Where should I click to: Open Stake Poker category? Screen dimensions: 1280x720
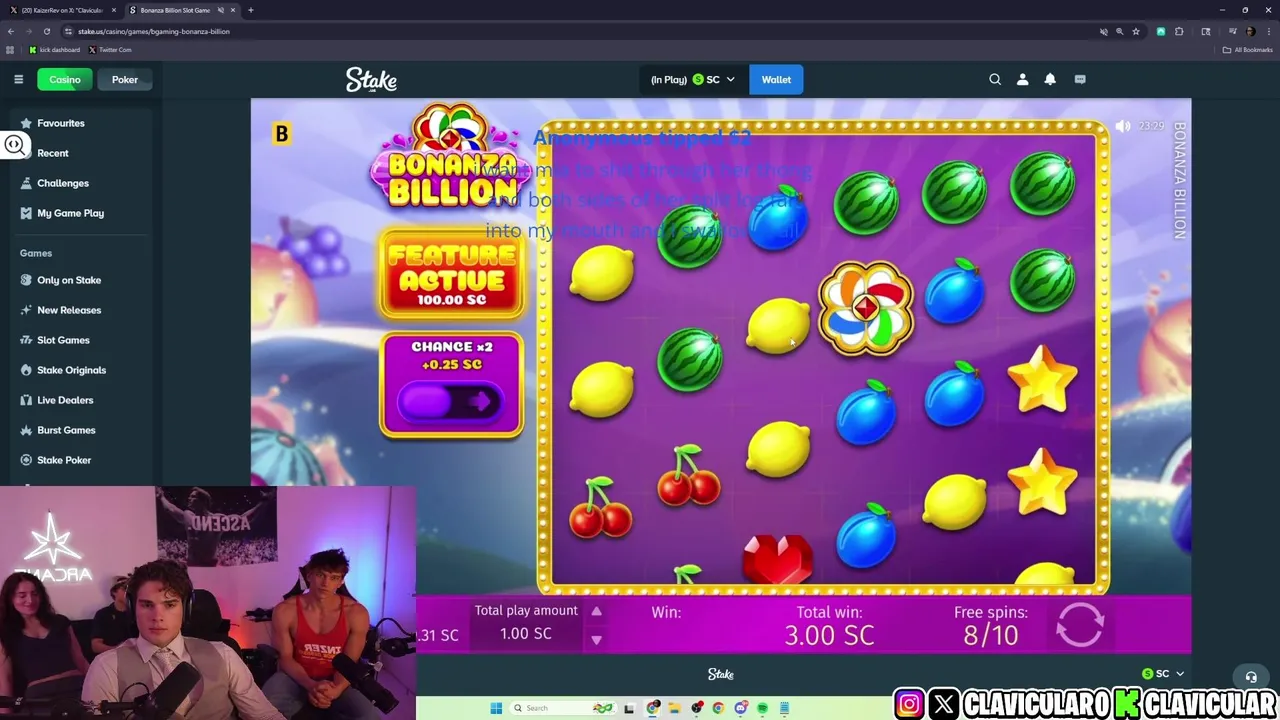(x=64, y=460)
